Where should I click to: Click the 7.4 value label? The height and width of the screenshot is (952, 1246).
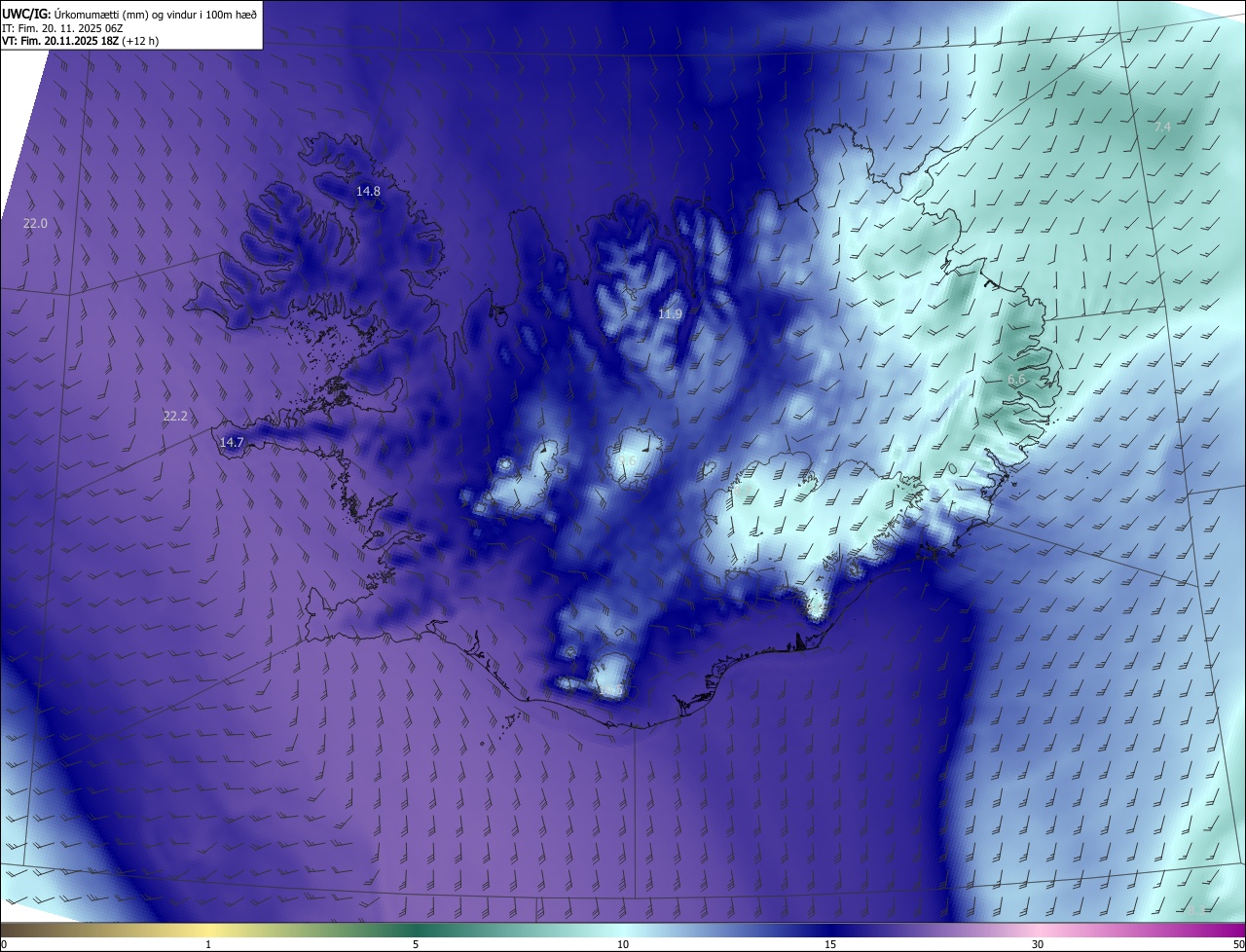tap(1162, 128)
